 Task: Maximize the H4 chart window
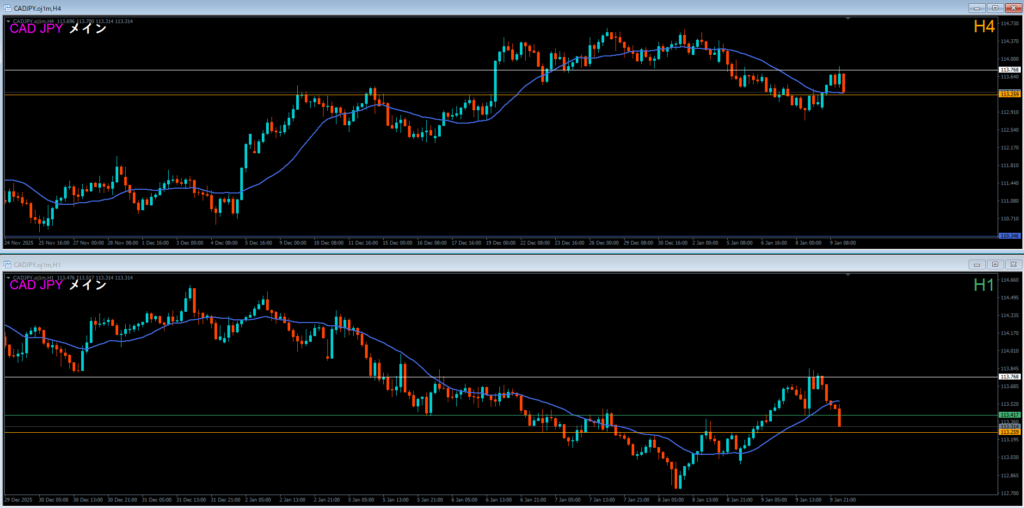[994, 9]
